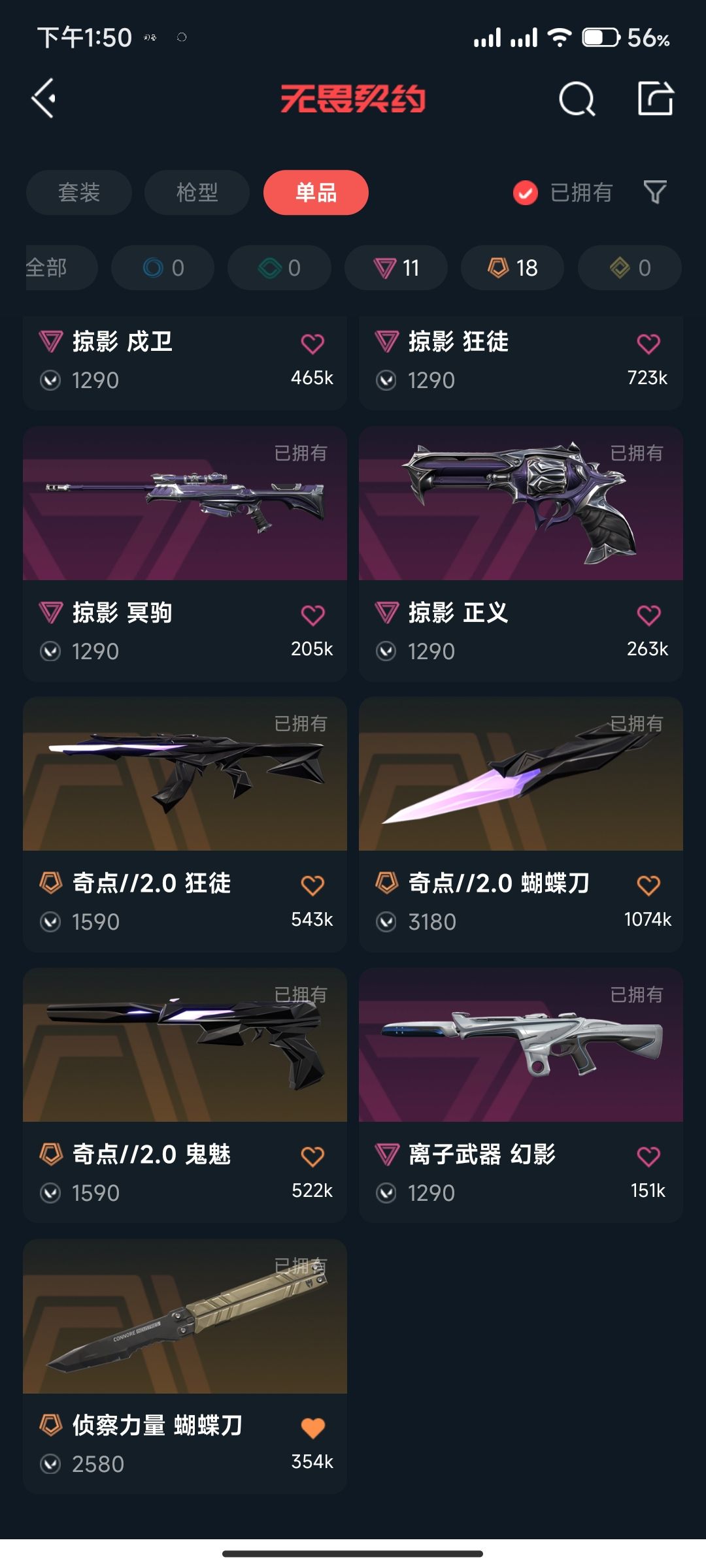706x1568 pixels.
Task: Heart the 掠影 正义 skin
Action: pyautogui.click(x=648, y=615)
